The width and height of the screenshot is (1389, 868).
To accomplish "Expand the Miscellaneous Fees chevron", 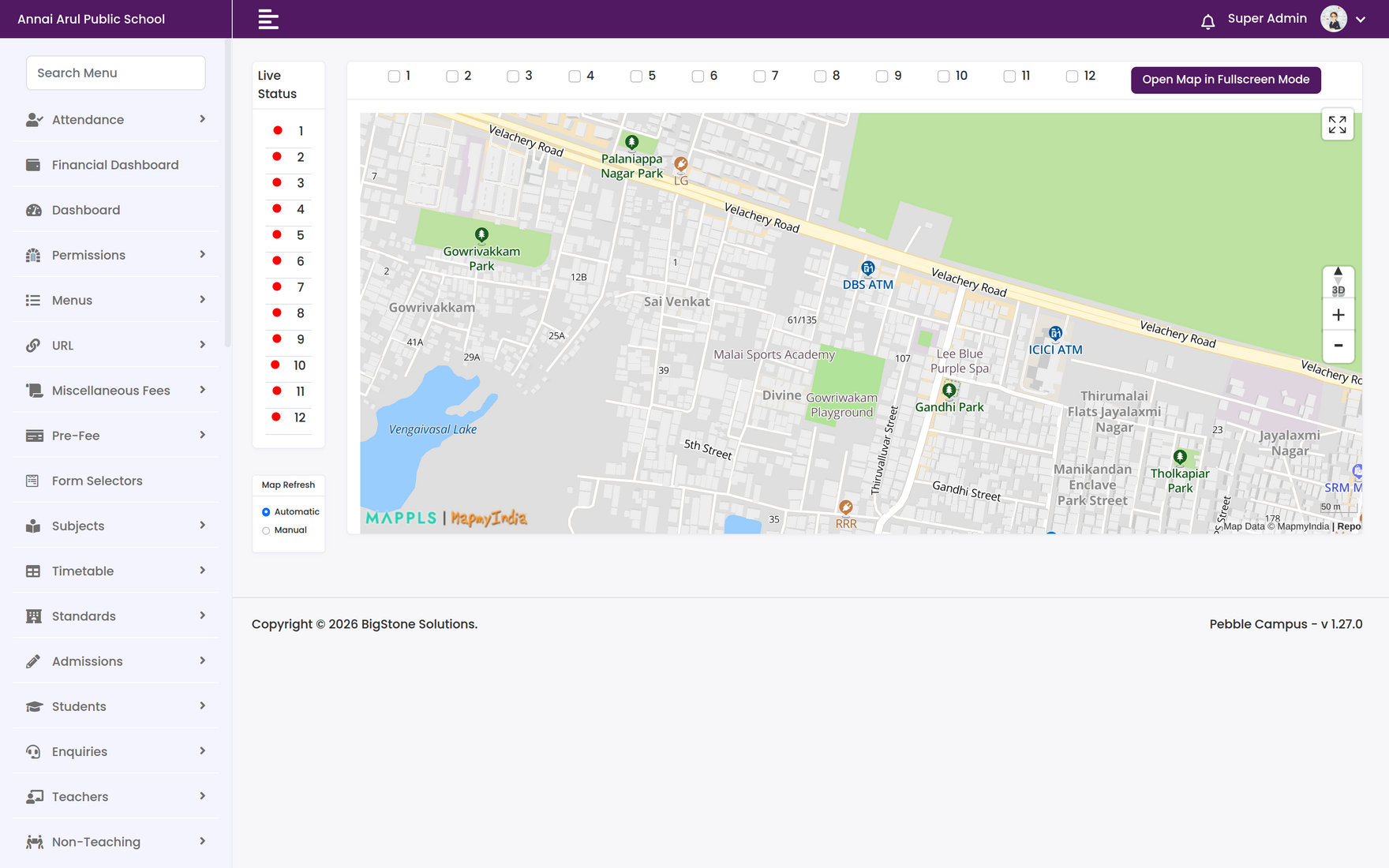I will pos(203,390).
